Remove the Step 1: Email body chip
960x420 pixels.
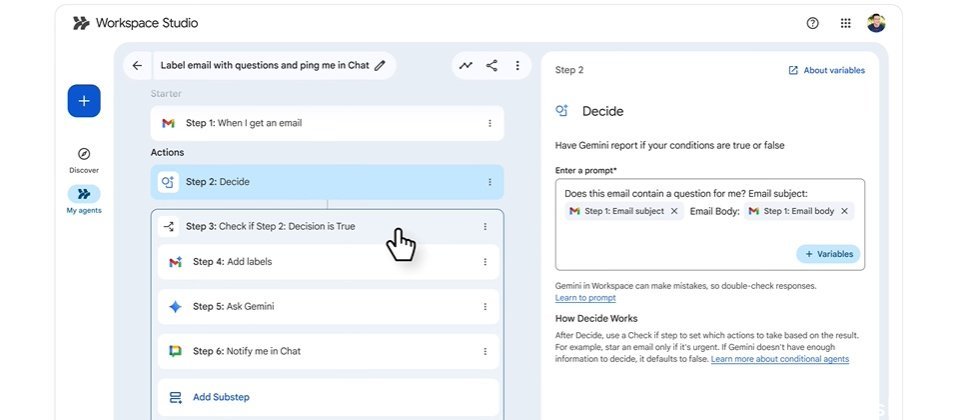click(x=844, y=211)
